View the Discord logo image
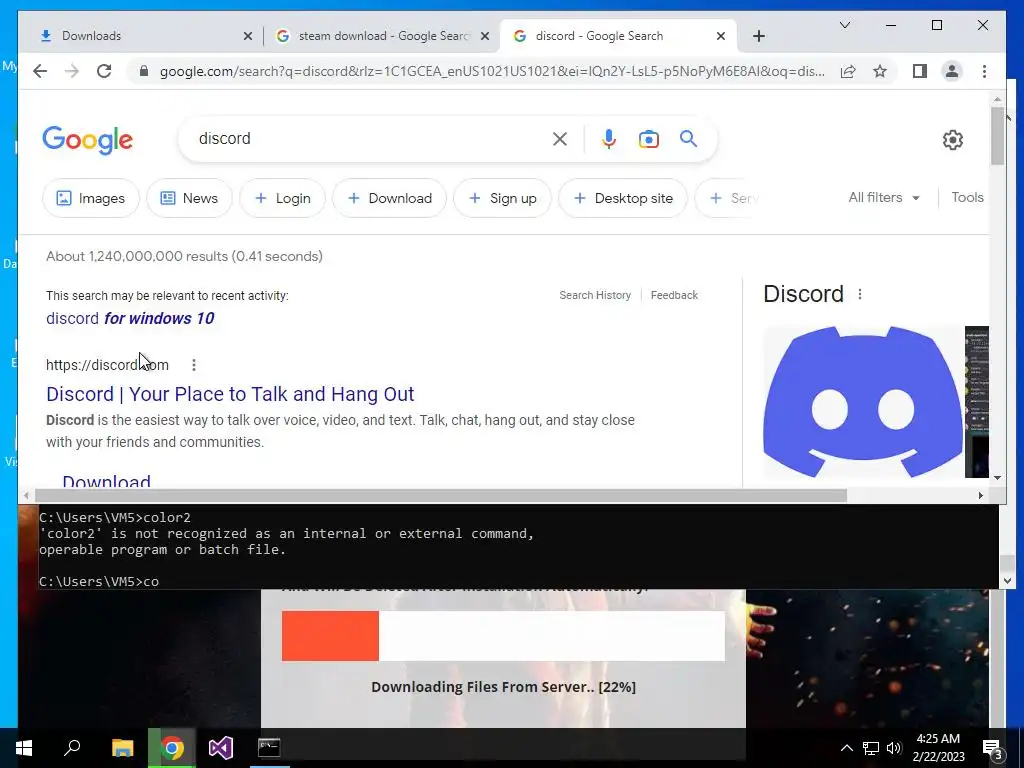1024x768 pixels. tap(862, 402)
